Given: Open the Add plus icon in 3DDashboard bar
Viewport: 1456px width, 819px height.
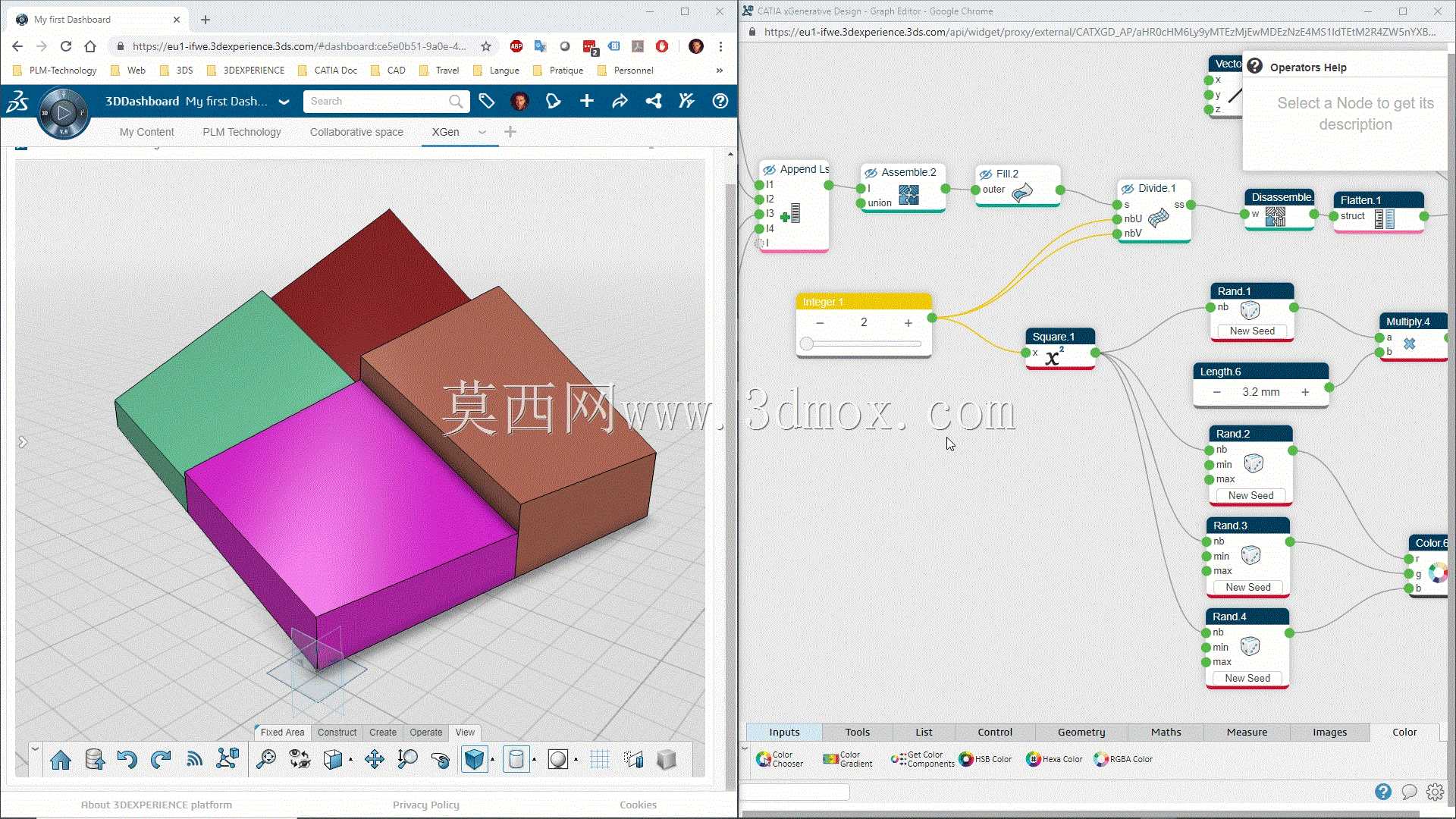Looking at the screenshot, I should click(x=587, y=101).
